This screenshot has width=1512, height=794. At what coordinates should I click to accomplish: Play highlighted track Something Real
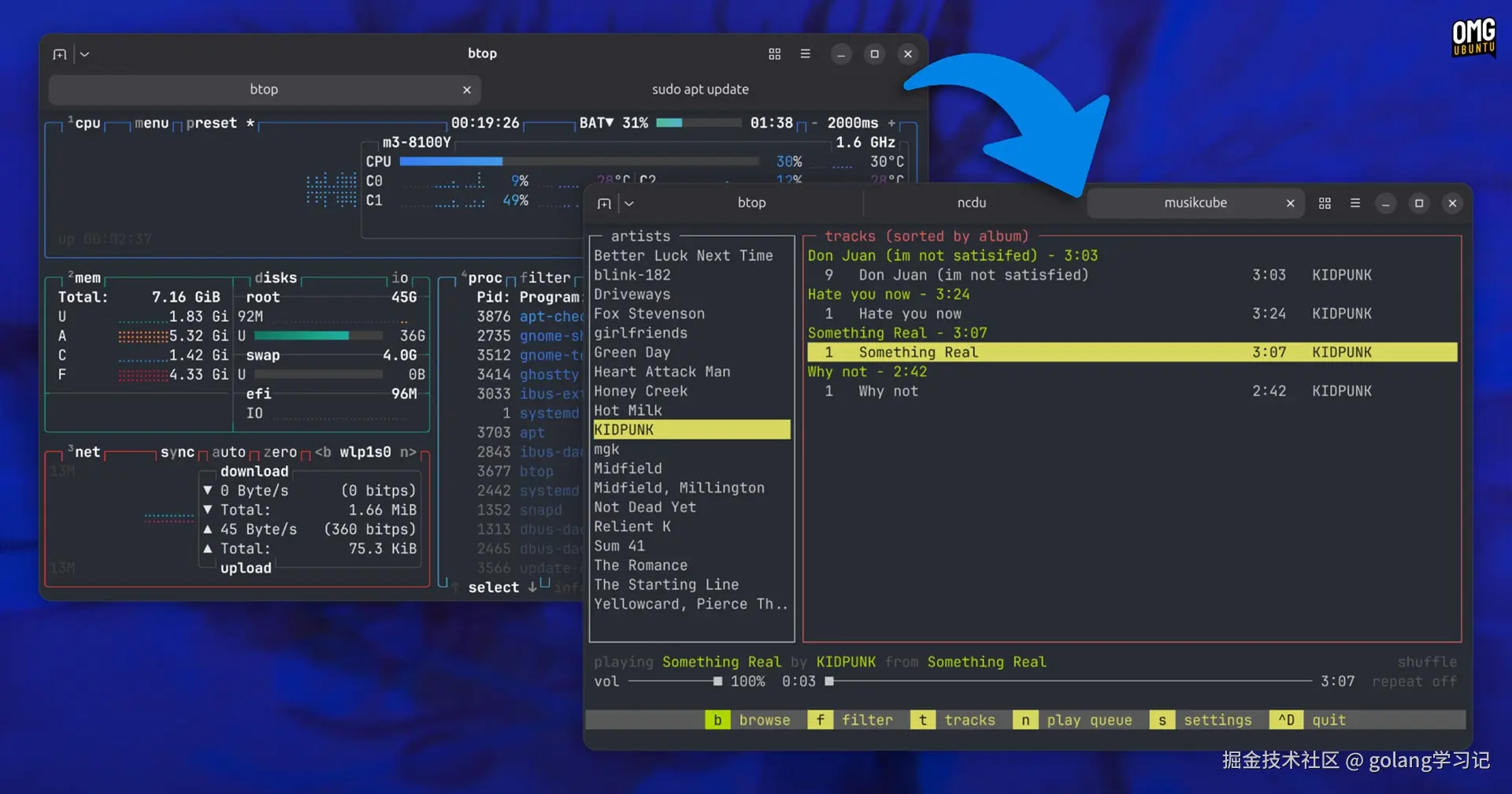[1132, 352]
